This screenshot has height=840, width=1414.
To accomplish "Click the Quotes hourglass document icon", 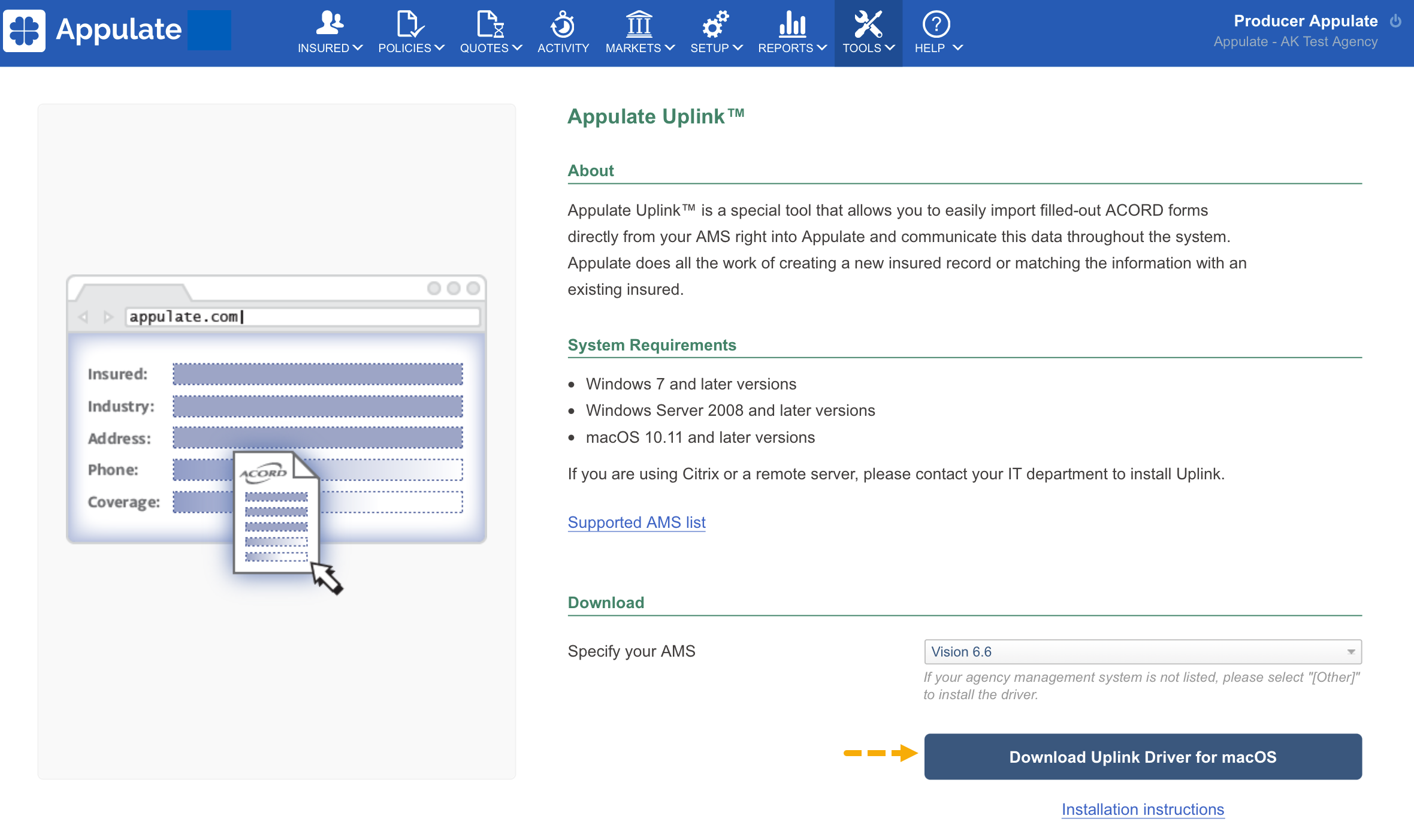I will point(490,24).
